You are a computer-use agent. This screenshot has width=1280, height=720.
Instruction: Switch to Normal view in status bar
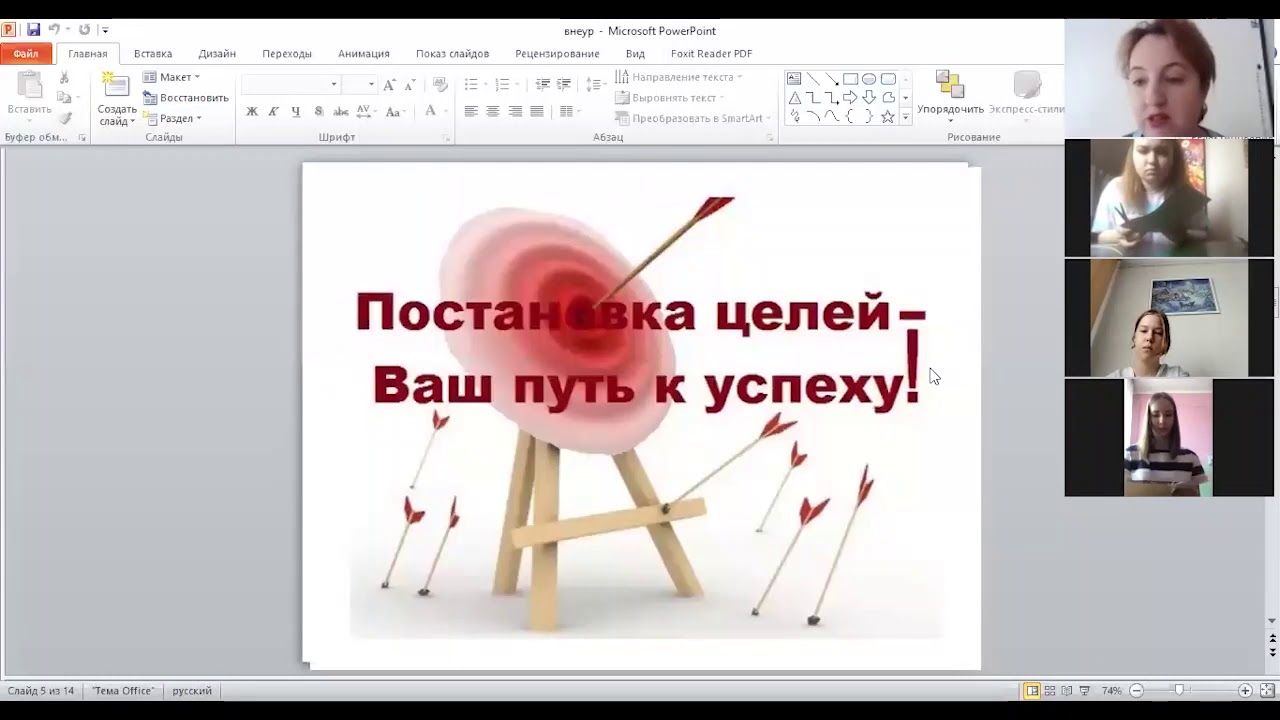coord(1032,691)
